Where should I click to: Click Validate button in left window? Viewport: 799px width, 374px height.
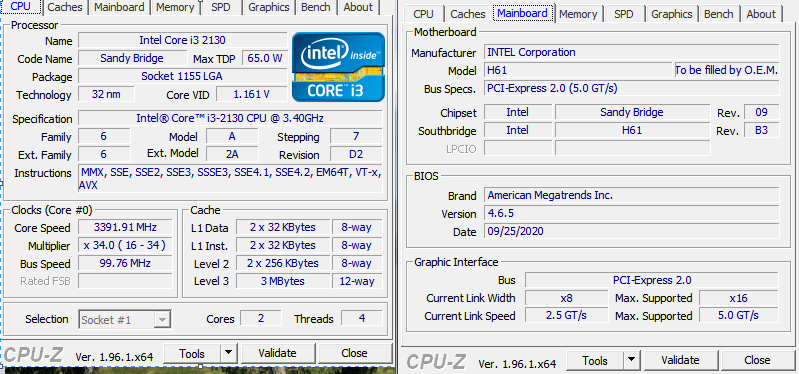277,353
